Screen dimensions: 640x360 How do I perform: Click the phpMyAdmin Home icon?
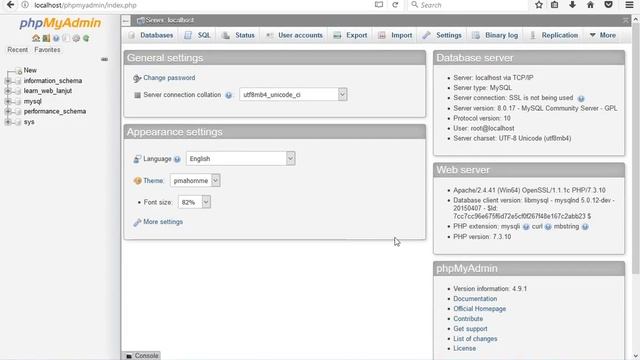coord(36,38)
